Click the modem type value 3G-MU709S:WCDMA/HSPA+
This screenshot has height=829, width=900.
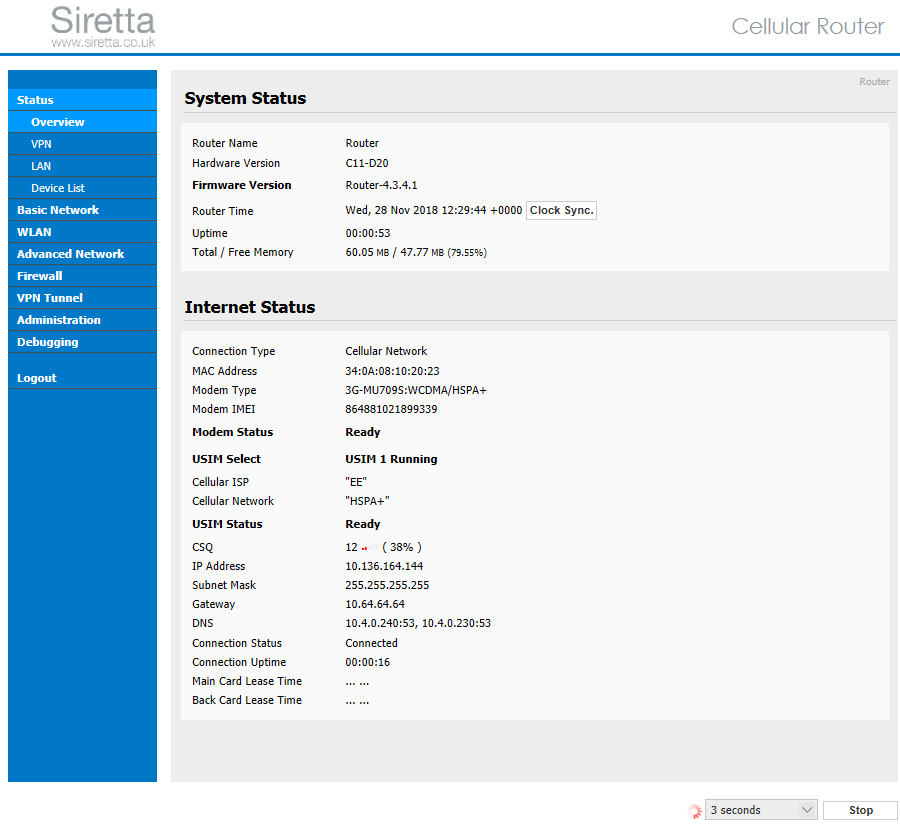(x=416, y=390)
